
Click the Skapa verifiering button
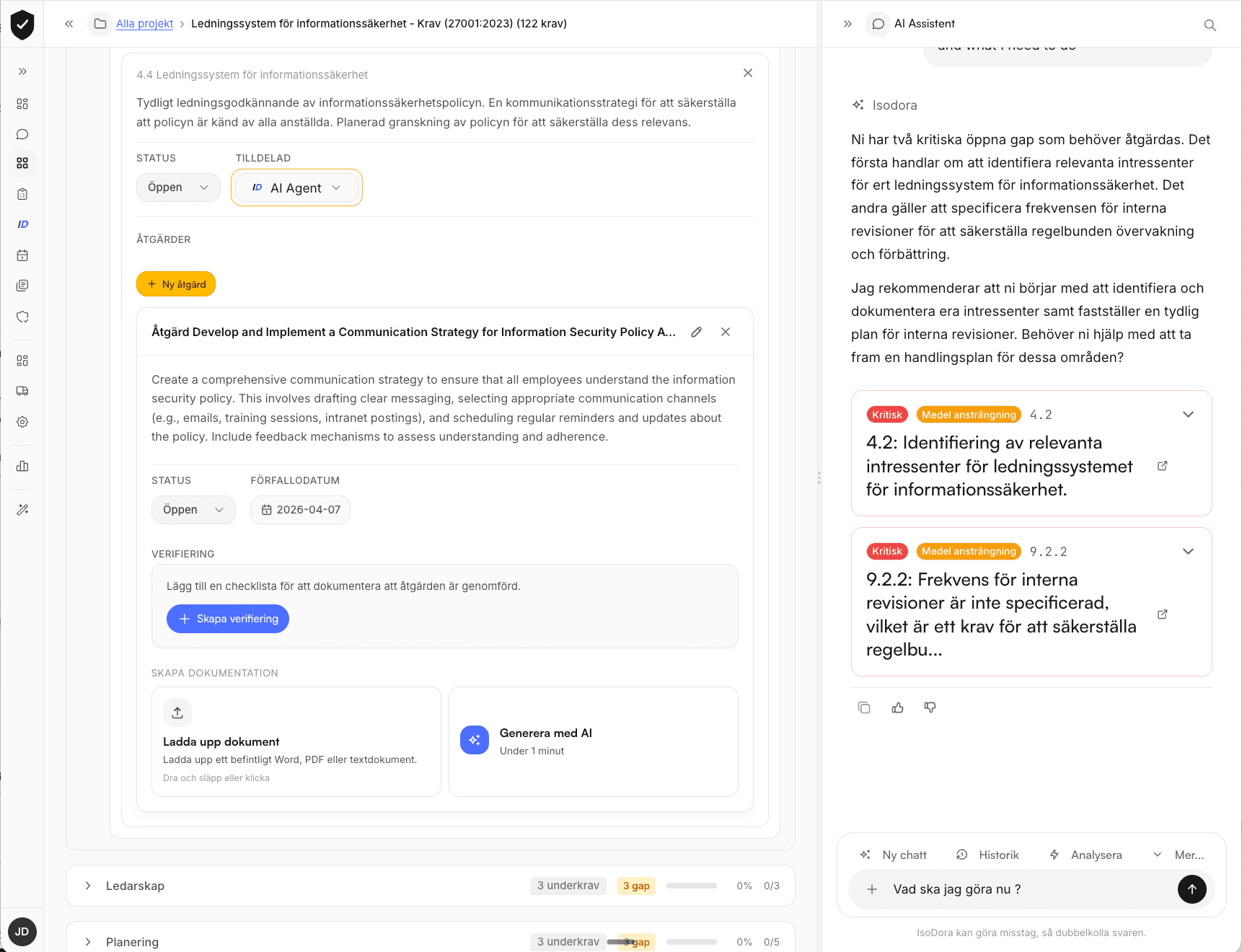coord(227,619)
